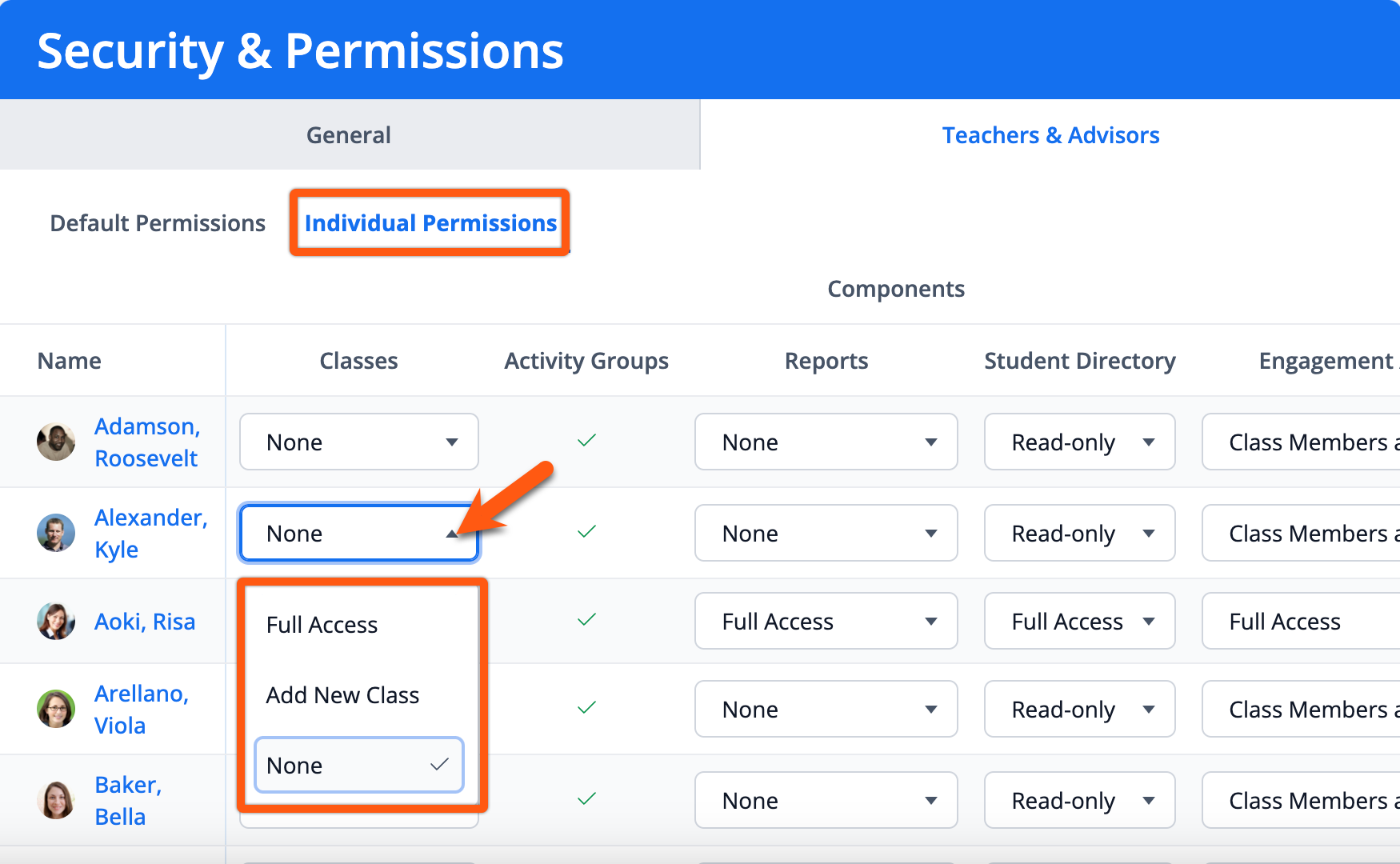This screenshot has width=1400, height=864.
Task: Click Bella Baker's profile avatar
Action: click(56, 800)
